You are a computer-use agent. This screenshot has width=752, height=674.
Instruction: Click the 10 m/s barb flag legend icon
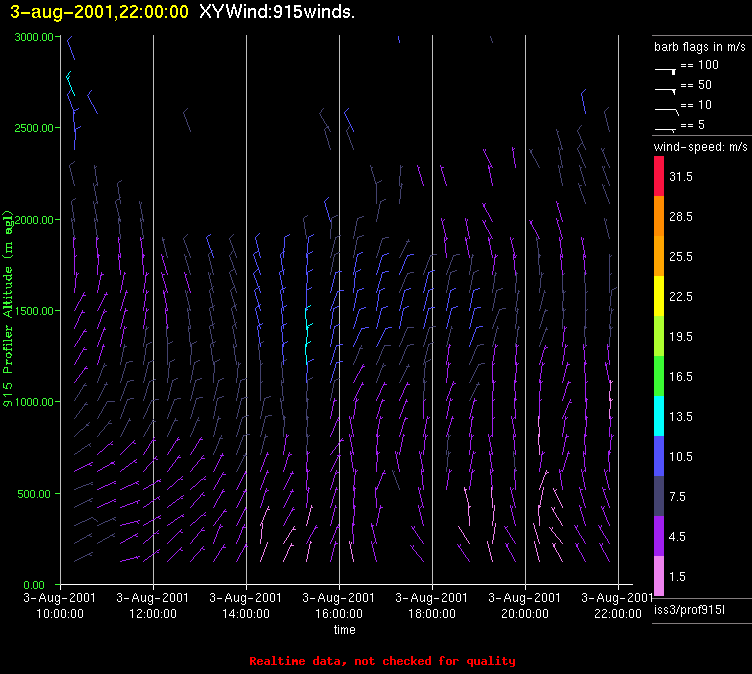[667, 111]
